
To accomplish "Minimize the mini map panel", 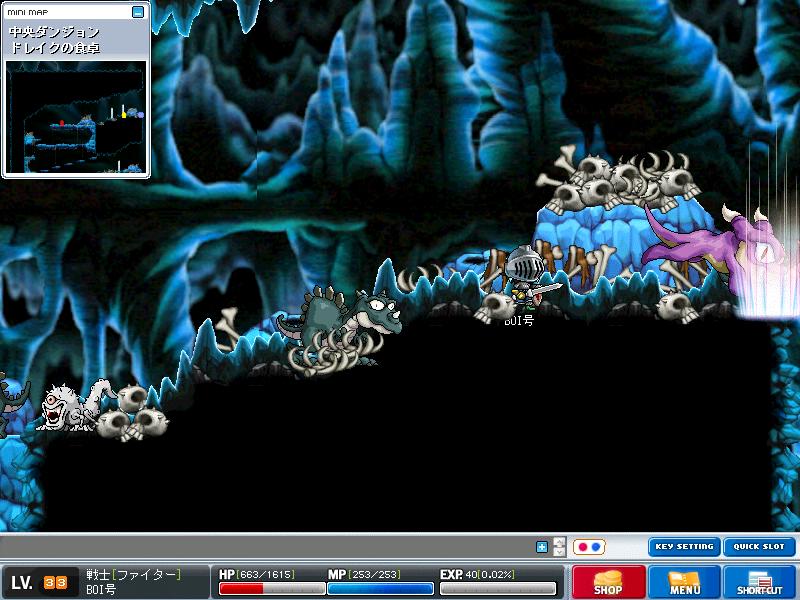I will pyautogui.click(x=138, y=12).
